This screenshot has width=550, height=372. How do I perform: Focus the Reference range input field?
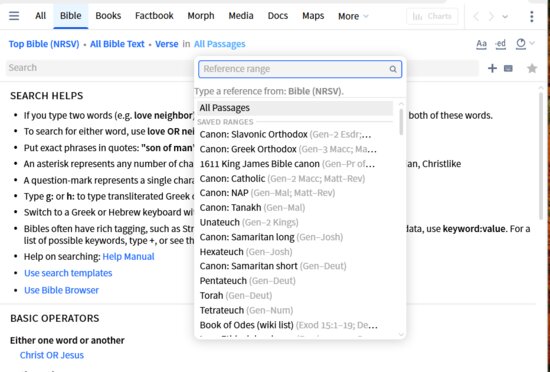pos(300,69)
